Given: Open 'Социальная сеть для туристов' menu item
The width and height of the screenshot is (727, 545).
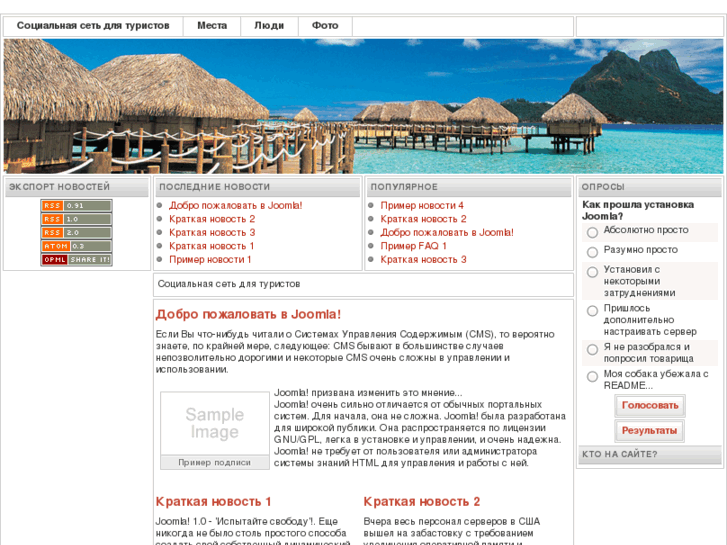Looking at the screenshot, I should pos(93,26).
